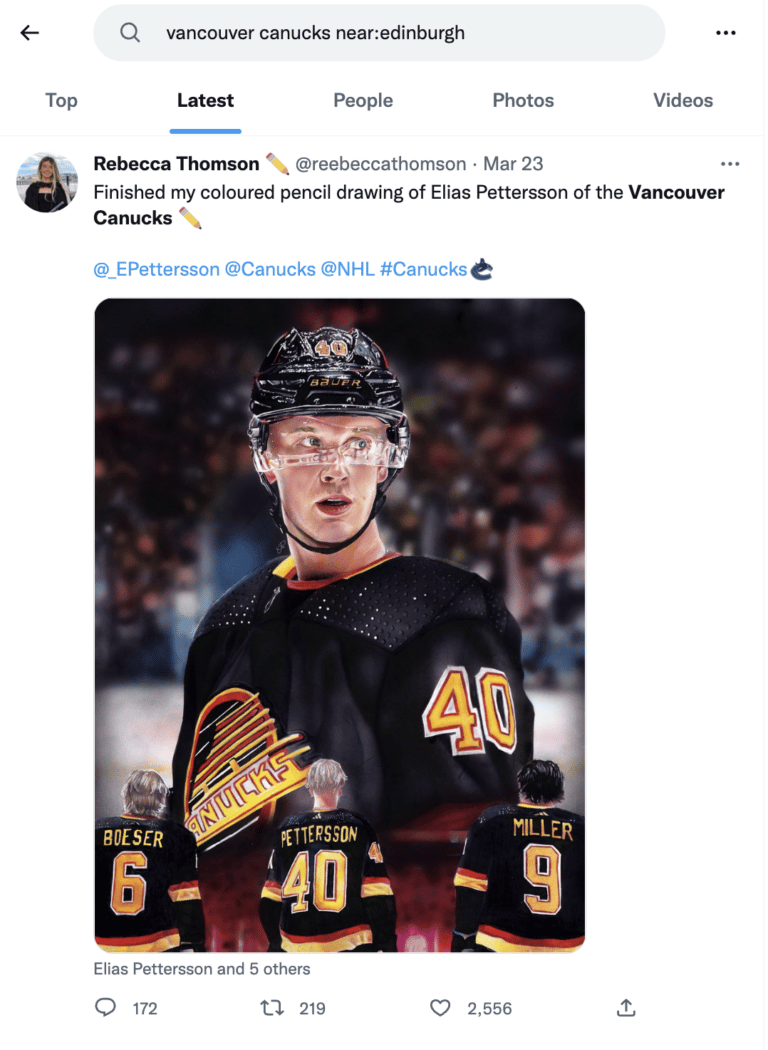Switch to the People tab
Viewport: 768px width, 1050px height.
363,100
